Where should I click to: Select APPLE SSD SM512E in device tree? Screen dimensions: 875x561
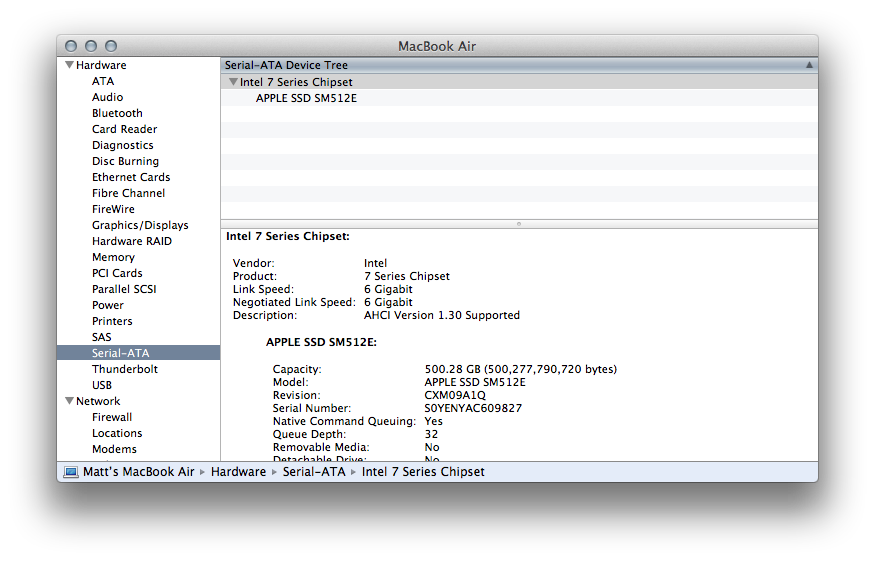[306, 98]
